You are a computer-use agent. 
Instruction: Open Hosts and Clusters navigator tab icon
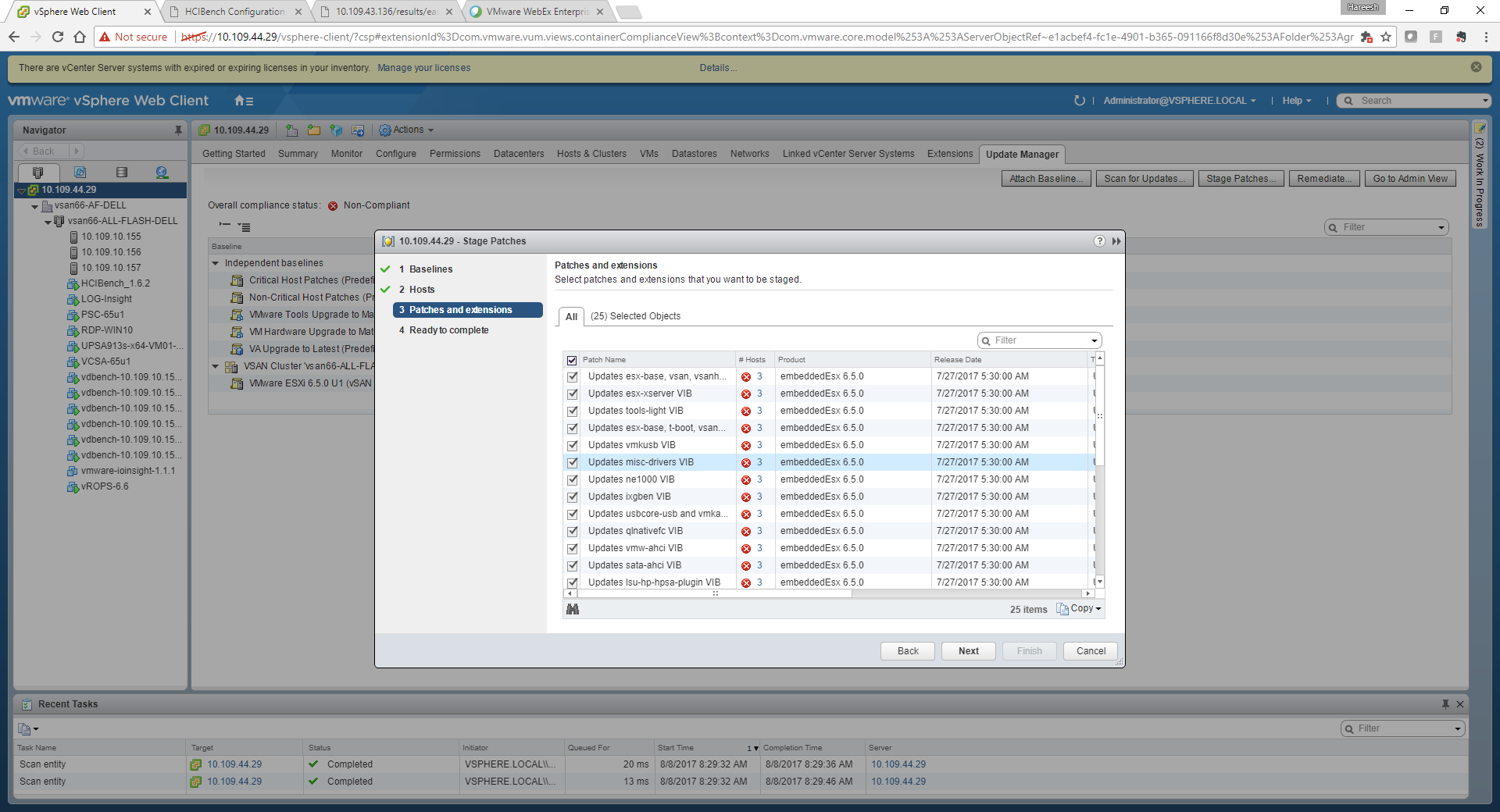tap(37, 173)
